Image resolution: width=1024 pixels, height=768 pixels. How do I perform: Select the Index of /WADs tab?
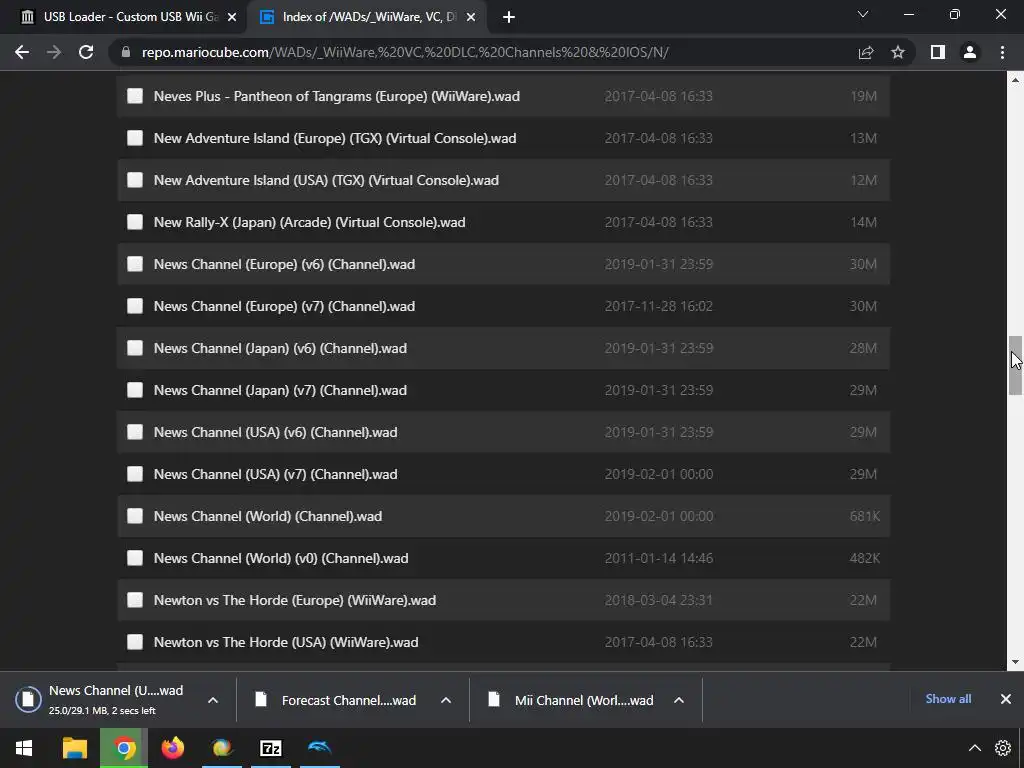[367, 17]
